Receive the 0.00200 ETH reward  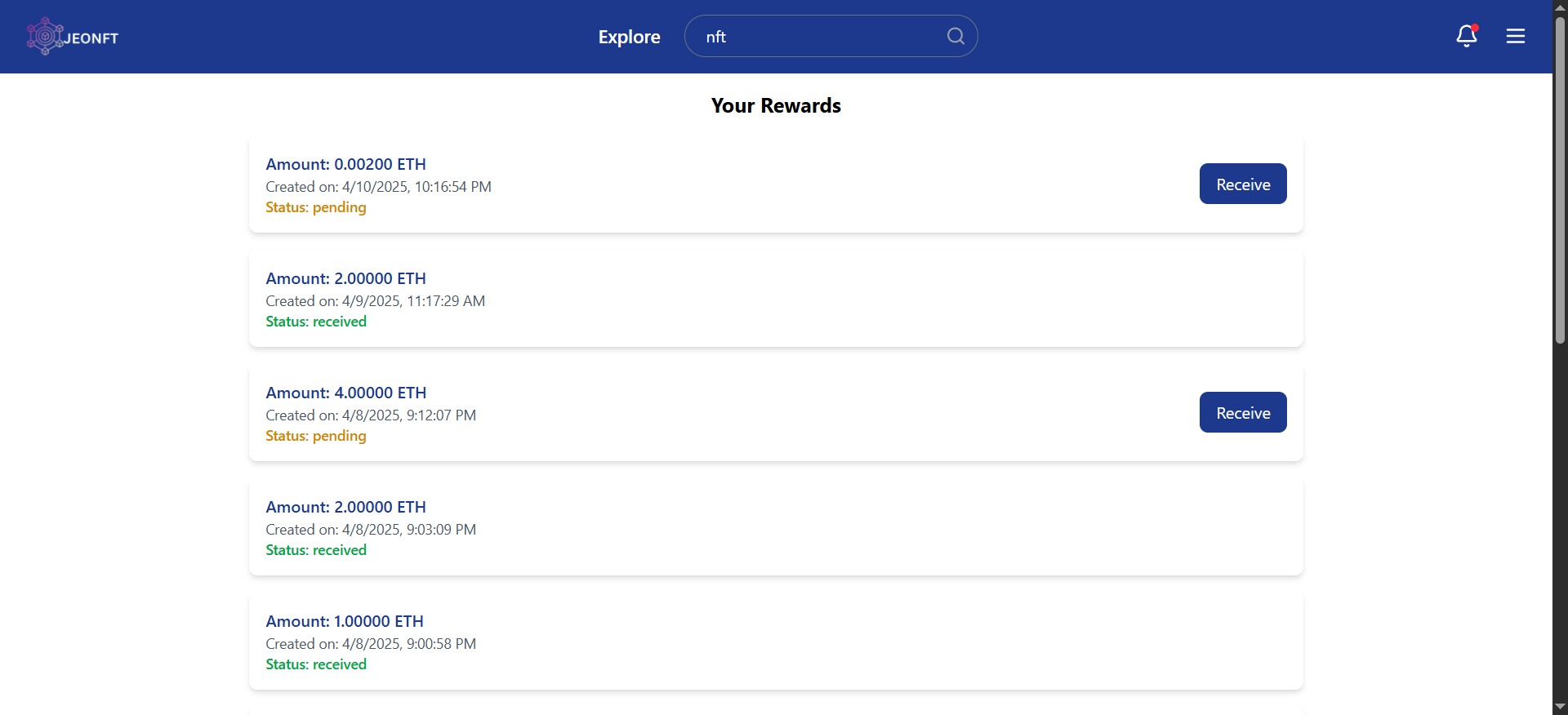coord(1242,184)
